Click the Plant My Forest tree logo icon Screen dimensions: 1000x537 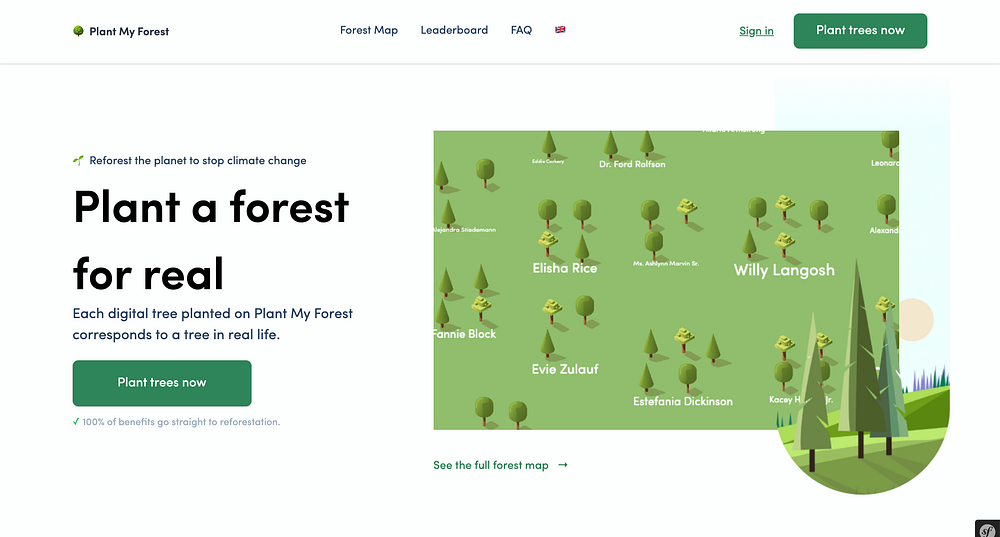click(78, 31)
